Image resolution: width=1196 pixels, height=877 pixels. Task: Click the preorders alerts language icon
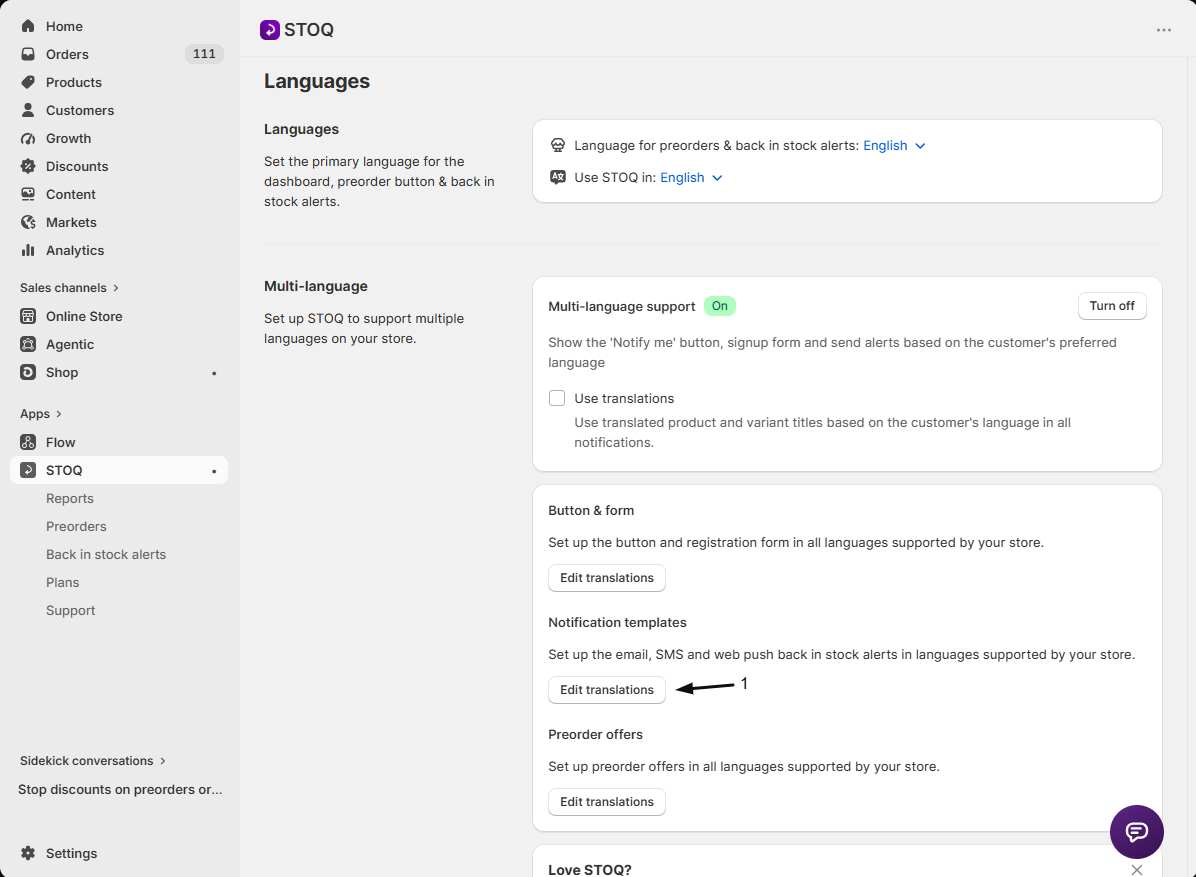click(558, 145)
